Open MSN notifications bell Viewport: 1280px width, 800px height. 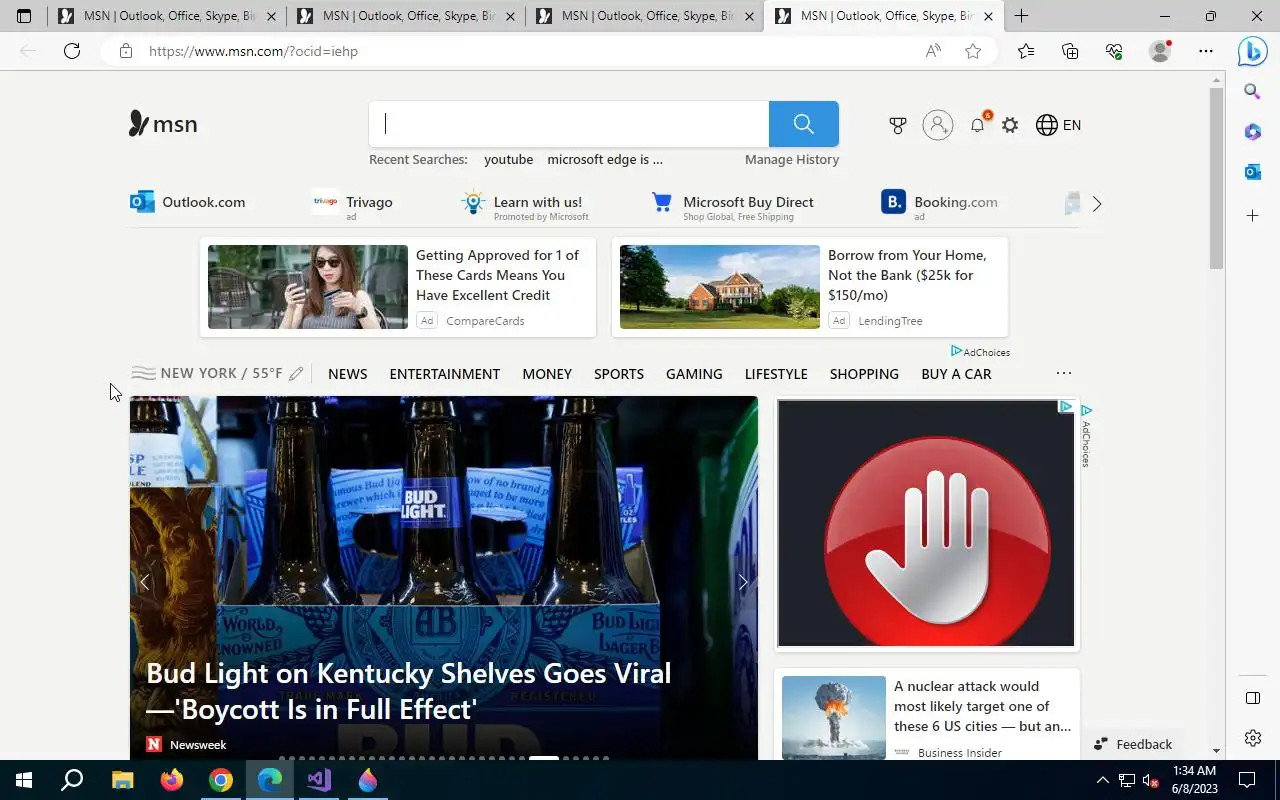pyautogui.click(x=978, y=125)
